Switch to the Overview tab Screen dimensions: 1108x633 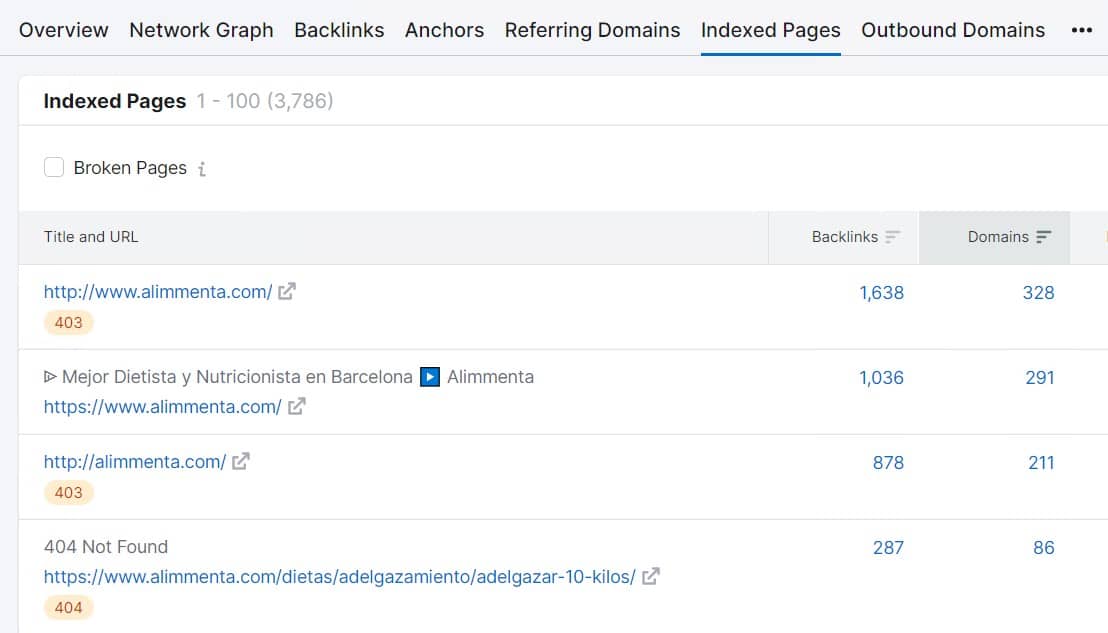[64, 30]
